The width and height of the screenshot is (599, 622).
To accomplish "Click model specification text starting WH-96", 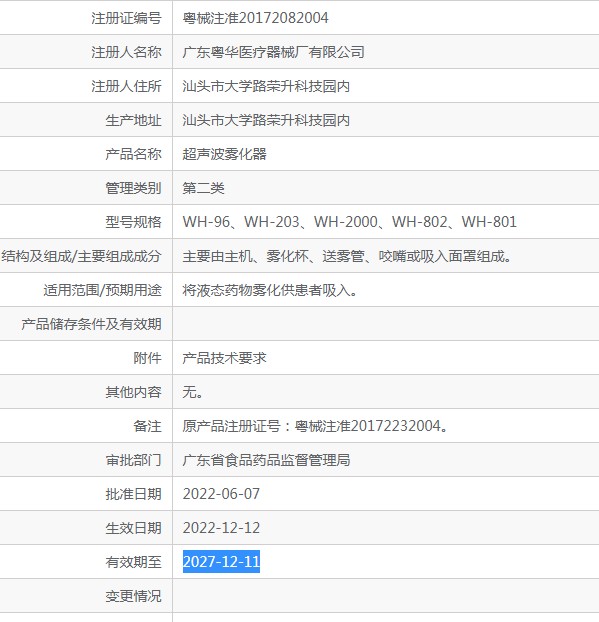I will (349, 222).
